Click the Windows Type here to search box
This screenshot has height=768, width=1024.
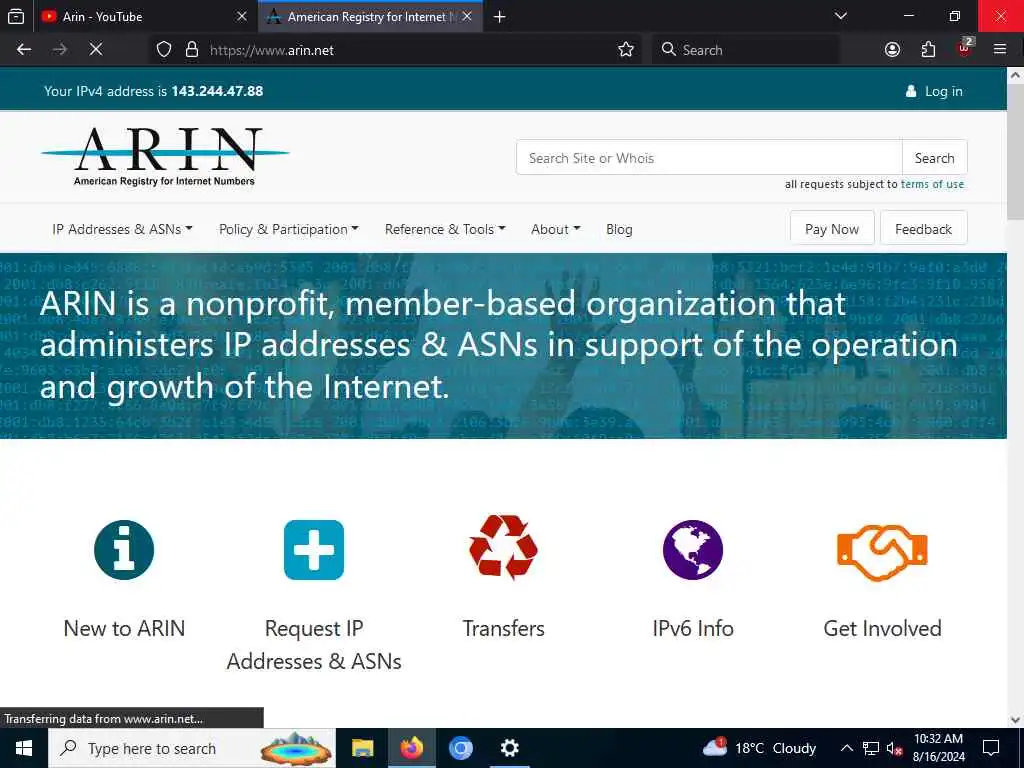coord(192,748)
